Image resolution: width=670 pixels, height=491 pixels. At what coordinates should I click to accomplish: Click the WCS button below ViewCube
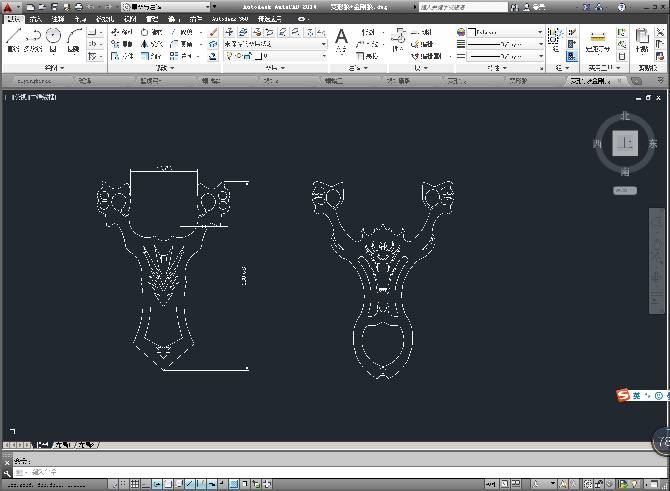[x=625, y=191]
